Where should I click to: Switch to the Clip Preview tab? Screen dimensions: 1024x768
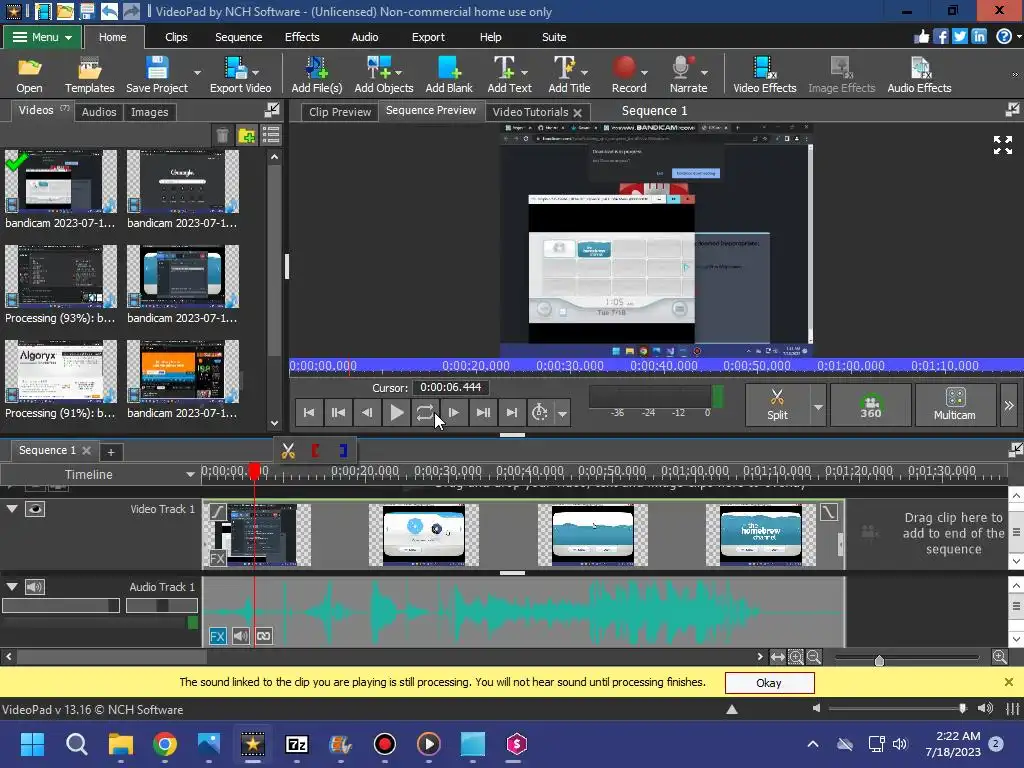(x=340, y=112)
